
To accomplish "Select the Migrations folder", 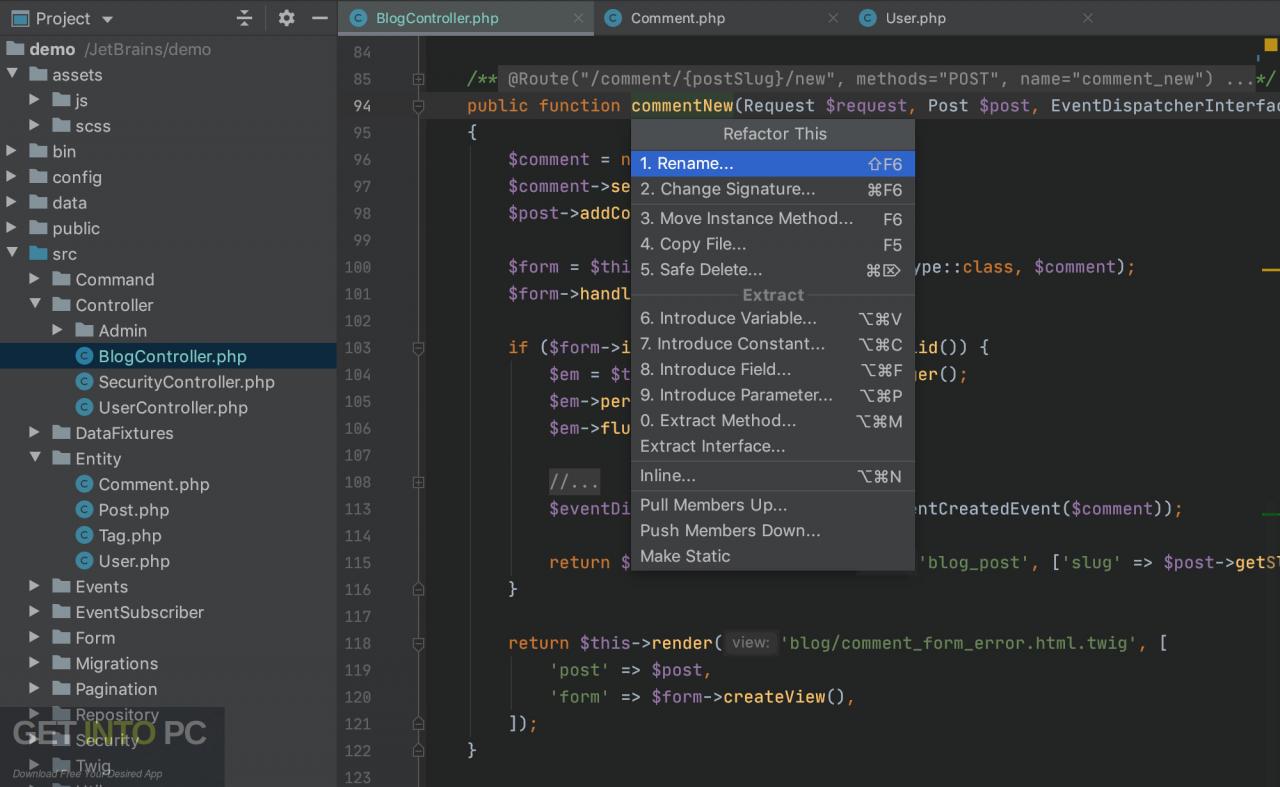I will tap(117, 663).
